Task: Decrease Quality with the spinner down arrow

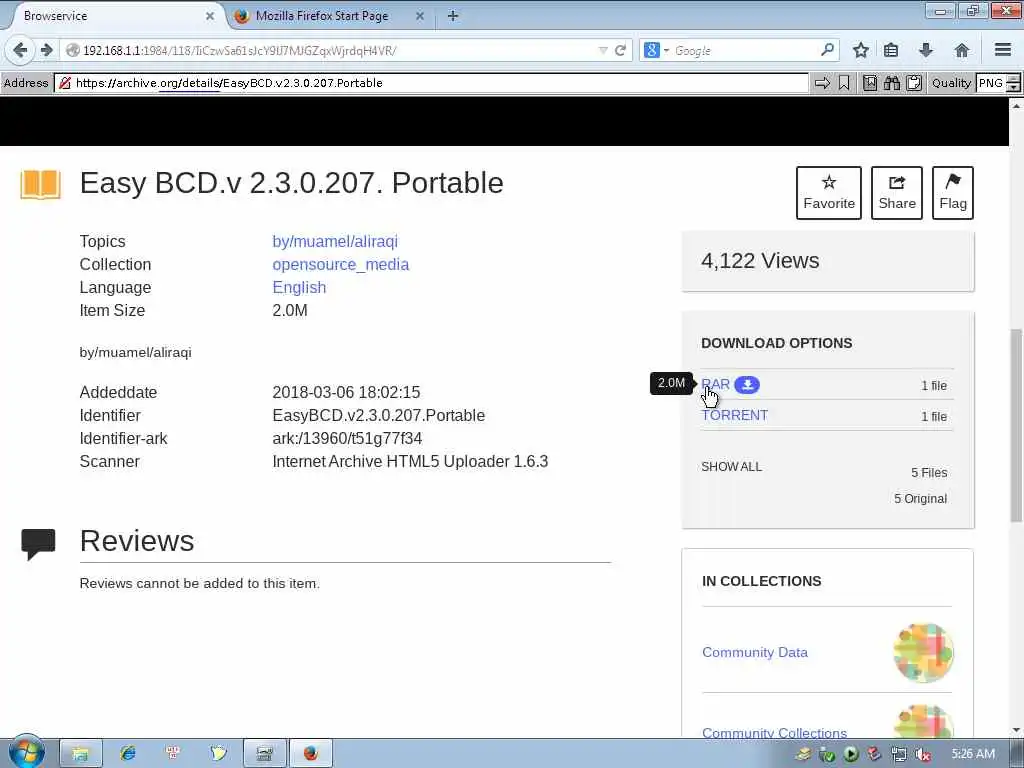Action: 1014,88
